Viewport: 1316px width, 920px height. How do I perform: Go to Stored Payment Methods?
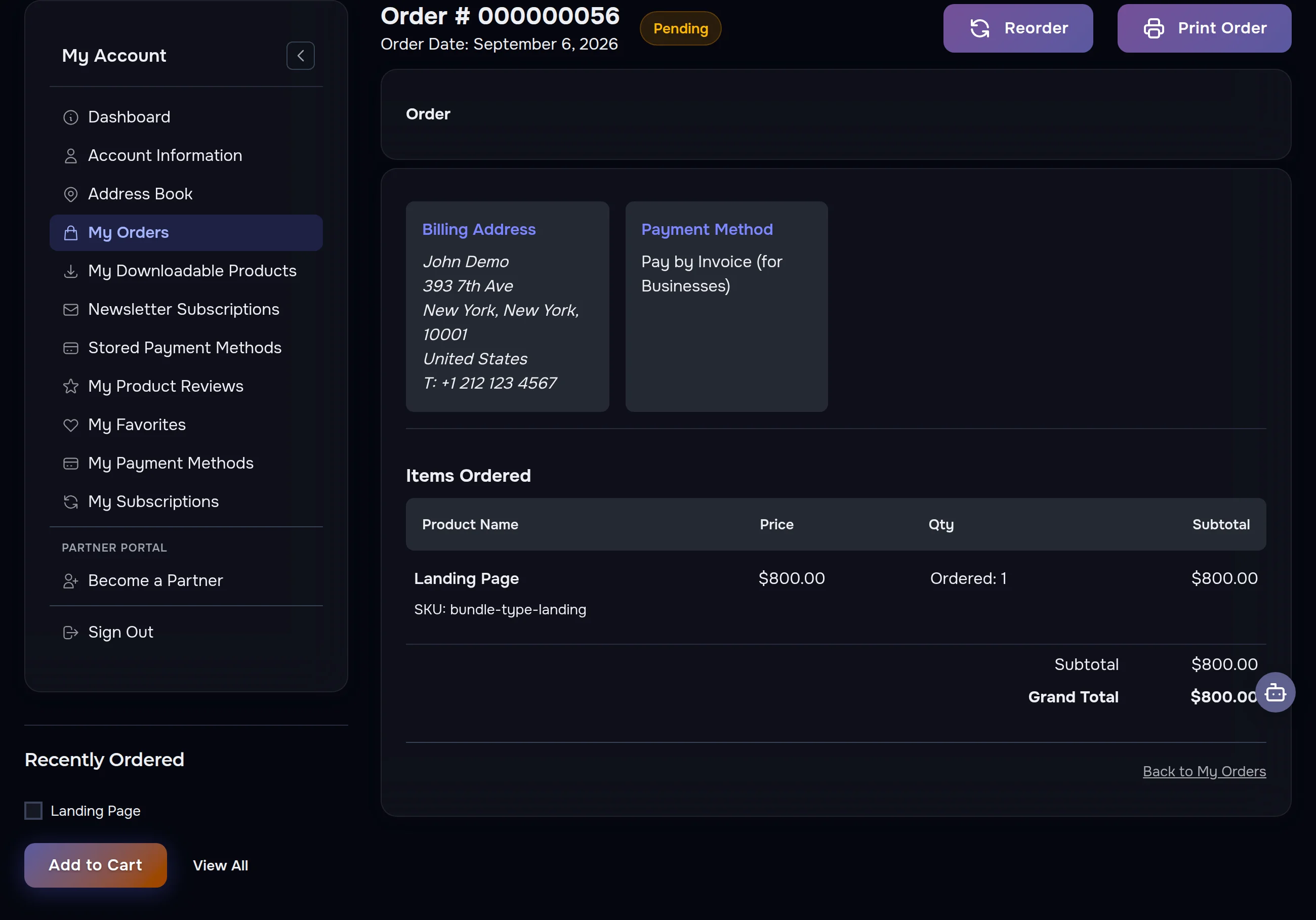coord(186,347)
